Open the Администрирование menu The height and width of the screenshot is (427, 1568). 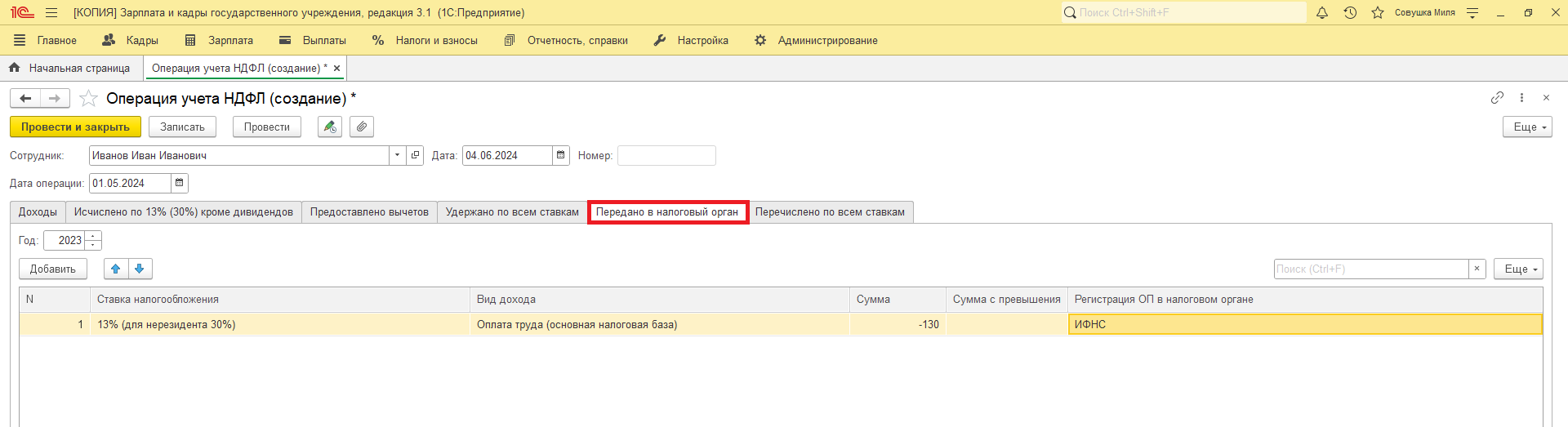(816, 41)
